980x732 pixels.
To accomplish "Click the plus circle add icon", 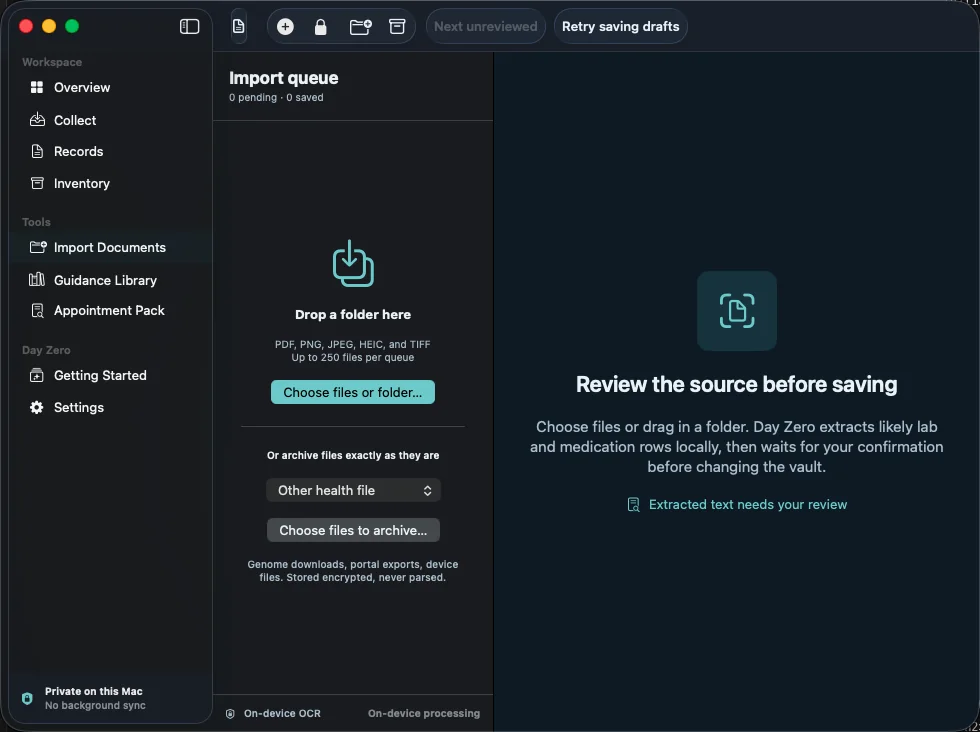I will (x=285, y=26).
